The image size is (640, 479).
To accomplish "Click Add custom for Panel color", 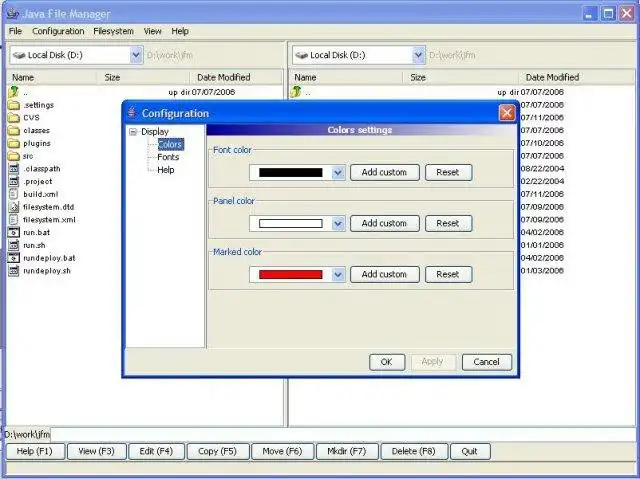I will tap(384, 224).
